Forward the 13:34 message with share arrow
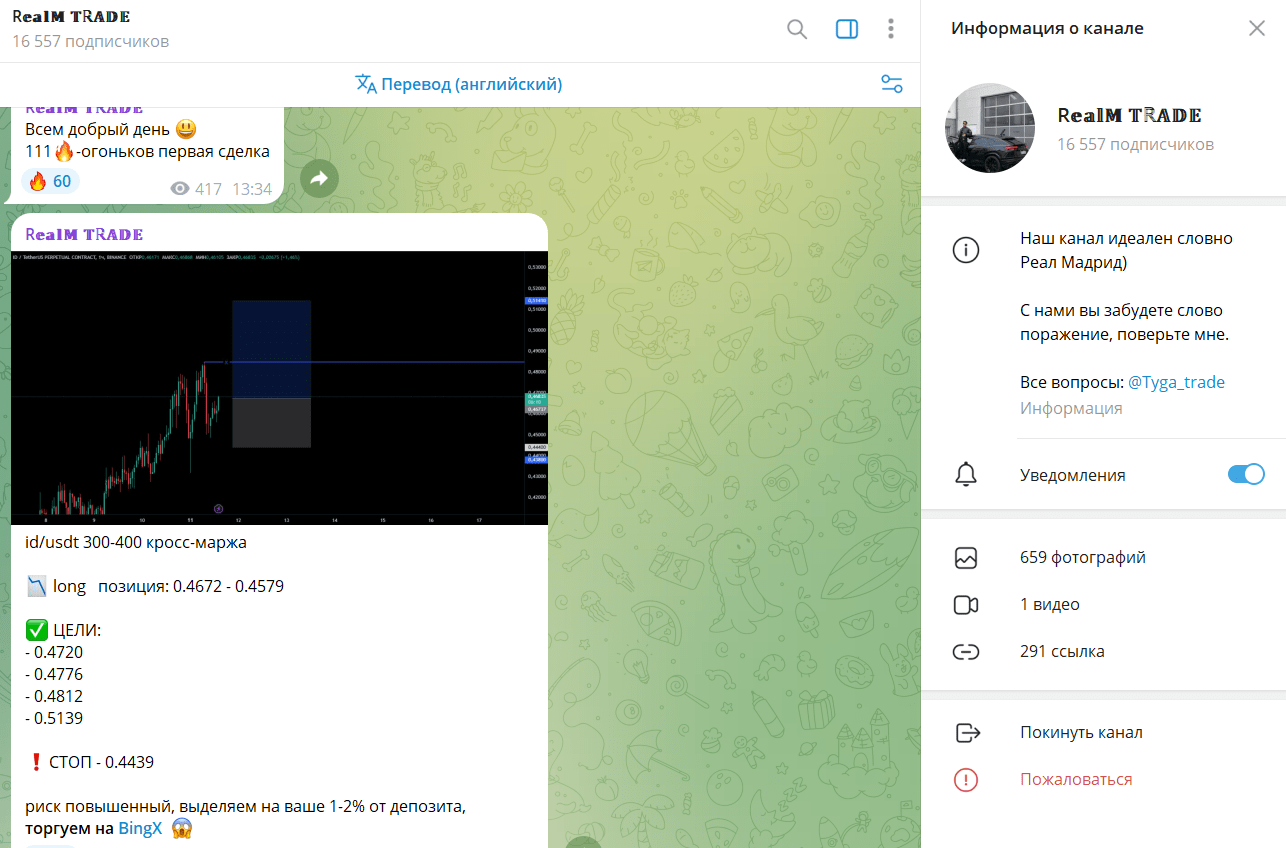The height and width of the screenshot is (848, 1286). 319,179
